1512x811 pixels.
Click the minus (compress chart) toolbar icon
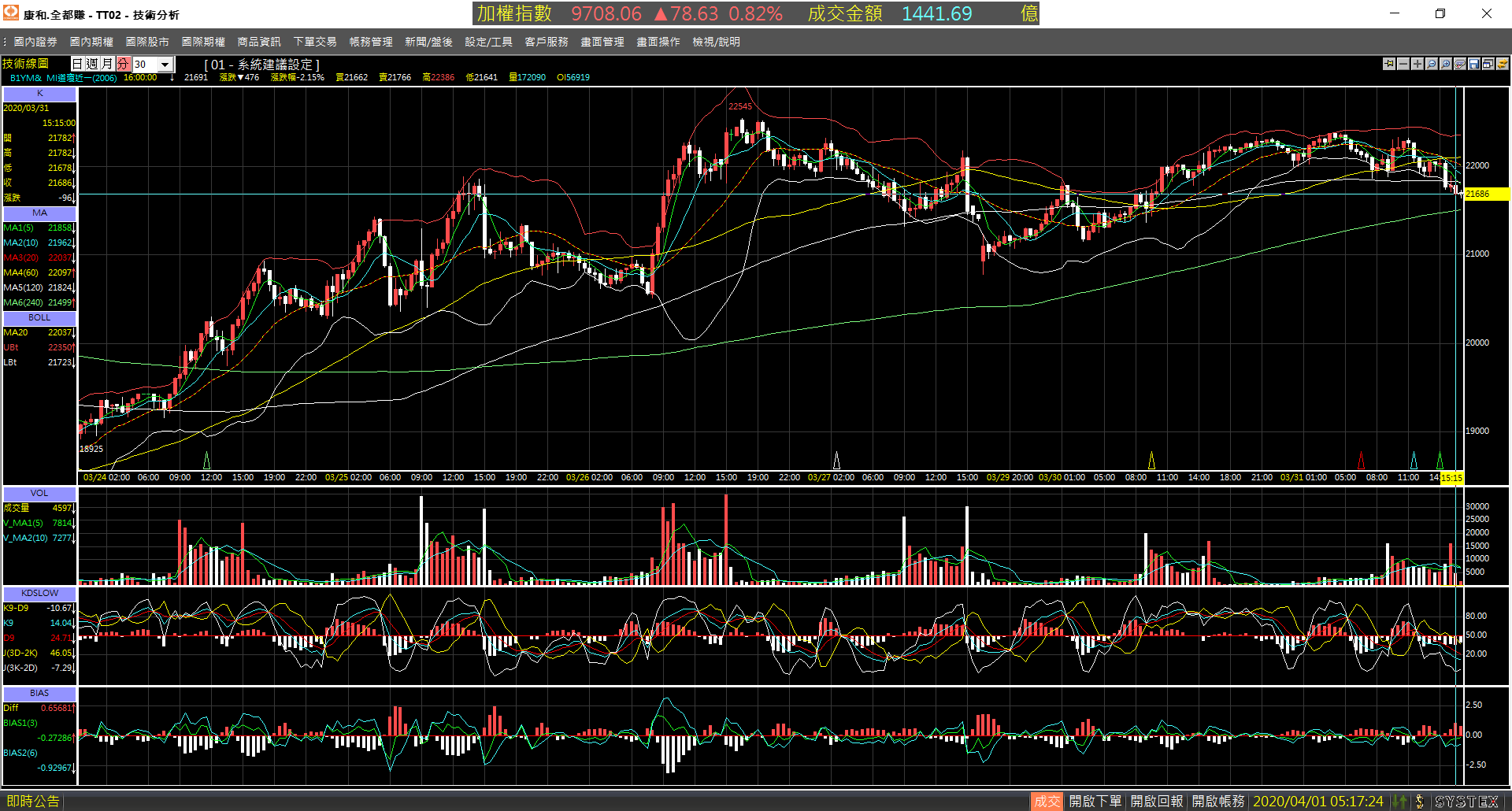coord(1403,64)
